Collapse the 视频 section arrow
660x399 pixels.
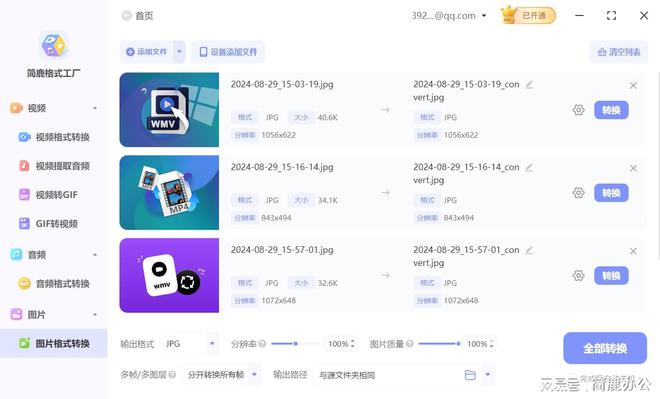[x=95, y=108]
